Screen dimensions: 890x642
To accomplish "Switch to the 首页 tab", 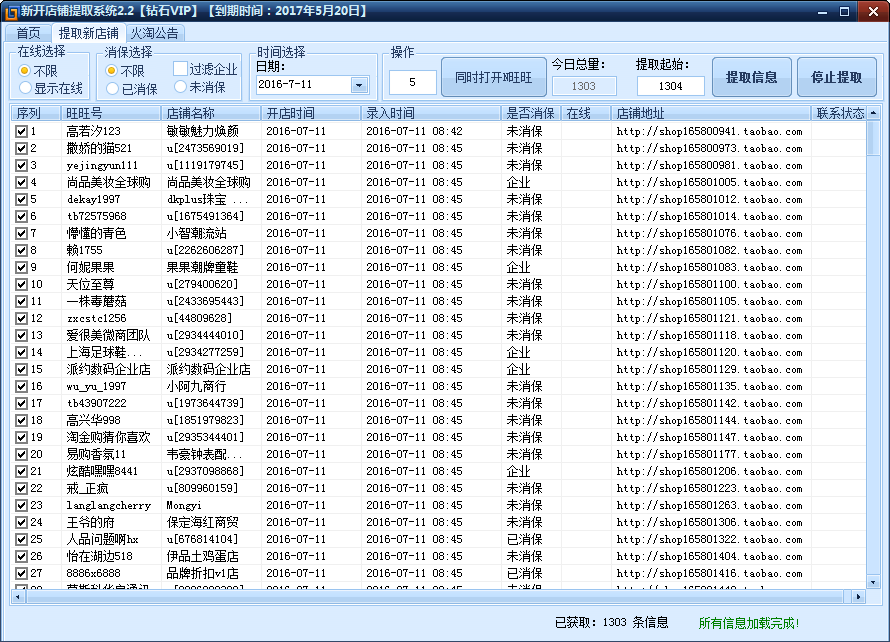I will 29,33.
